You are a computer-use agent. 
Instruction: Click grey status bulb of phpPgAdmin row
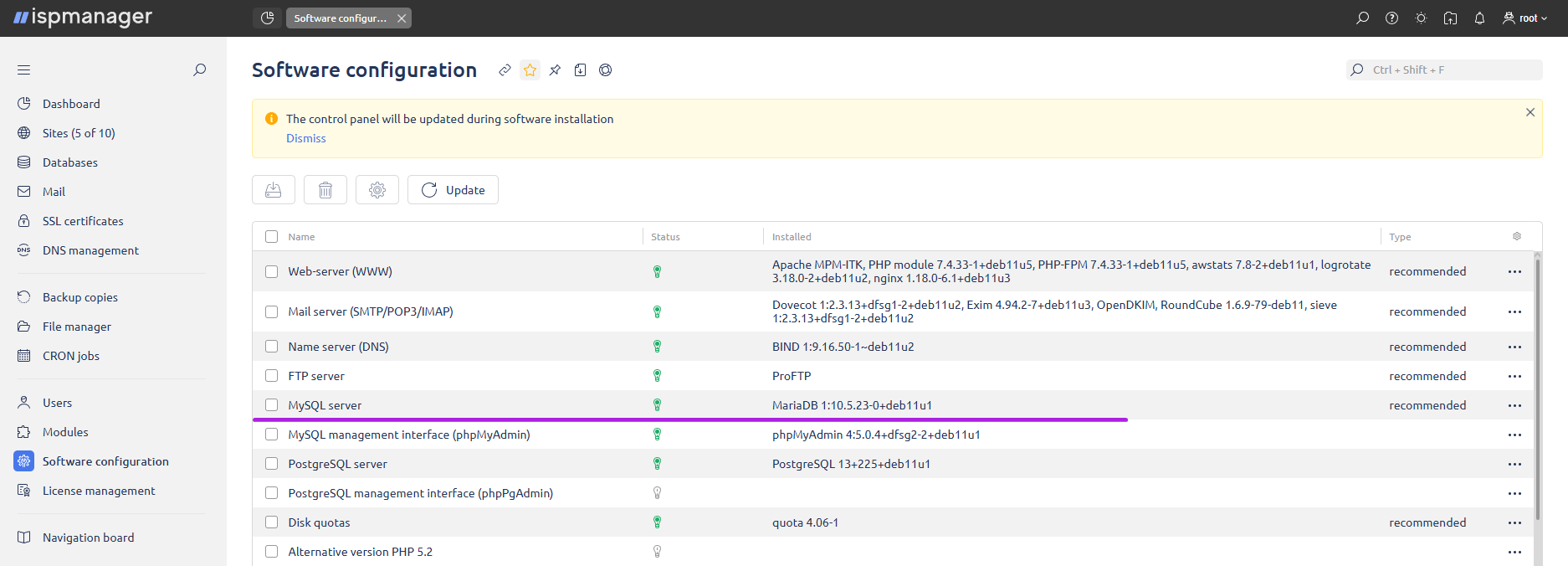click(x=657, y=493)
